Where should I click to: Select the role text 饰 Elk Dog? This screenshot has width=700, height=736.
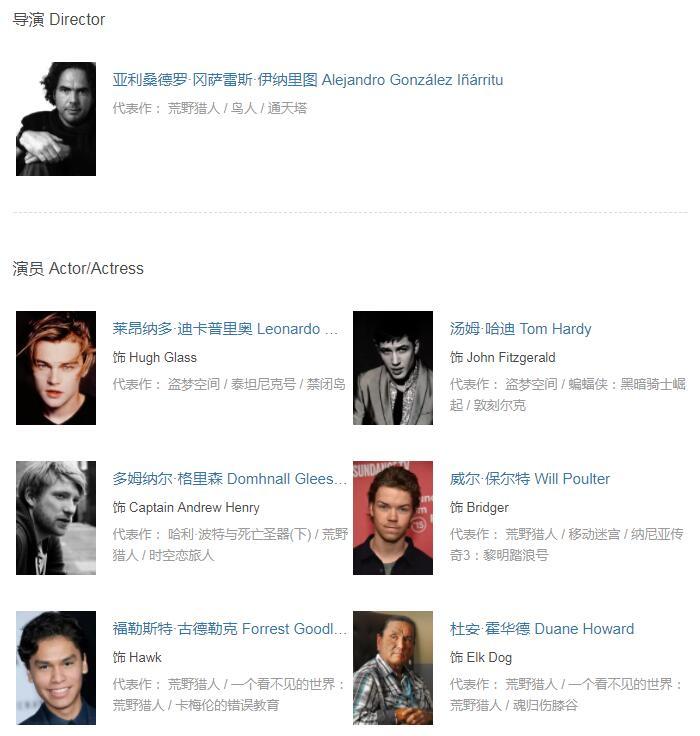pos(481,657)
